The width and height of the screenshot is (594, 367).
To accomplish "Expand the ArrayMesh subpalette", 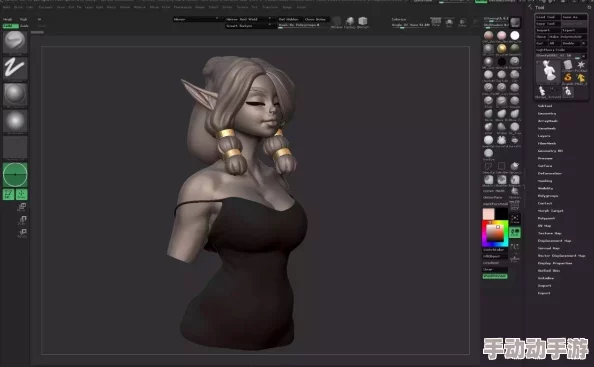I will (x=548, y=121).
